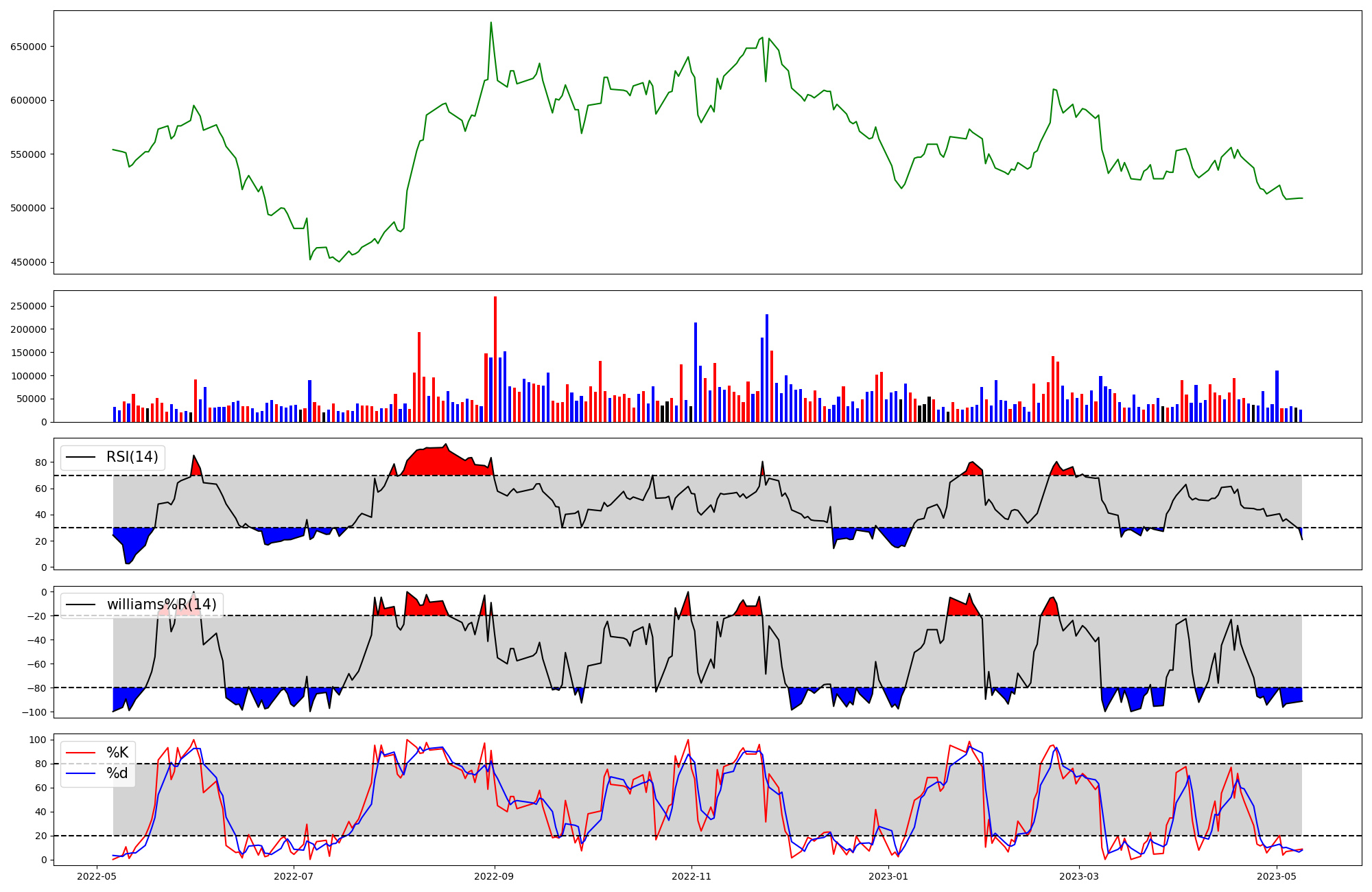Click the 550000 price axis label
The height and width of the screenshot is (892, 1372).
(x=28, y=154)
